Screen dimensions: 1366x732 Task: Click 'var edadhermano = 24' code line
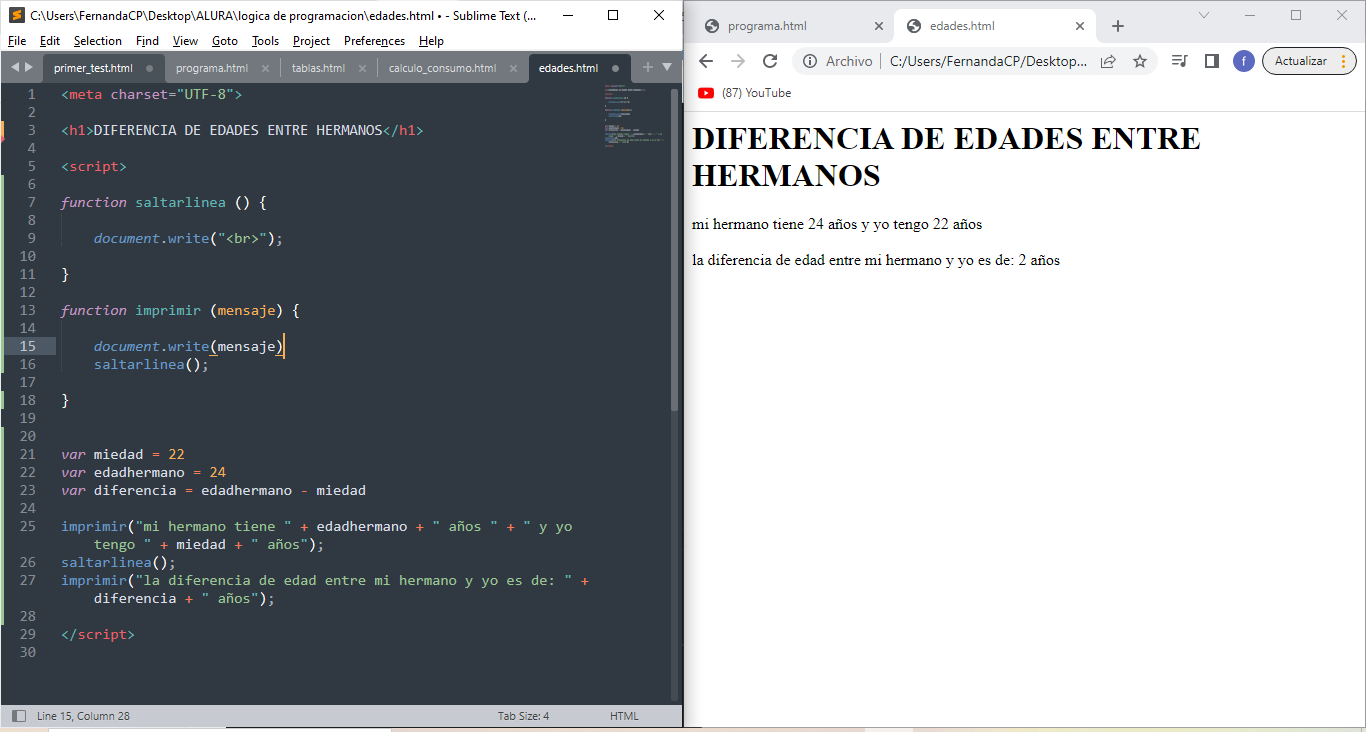[144, 472]
